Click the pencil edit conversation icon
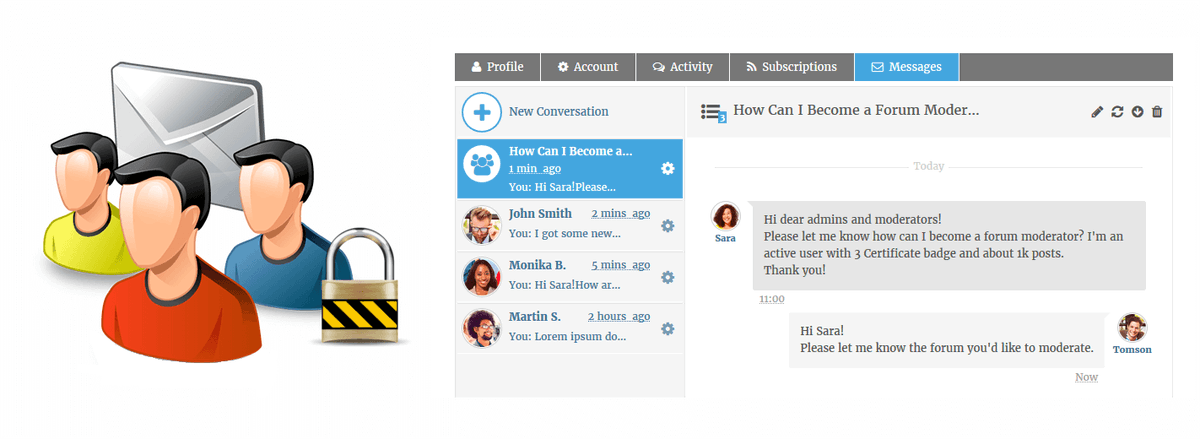The width and height of the screenshot is (1200, 439). (1097, 112)
